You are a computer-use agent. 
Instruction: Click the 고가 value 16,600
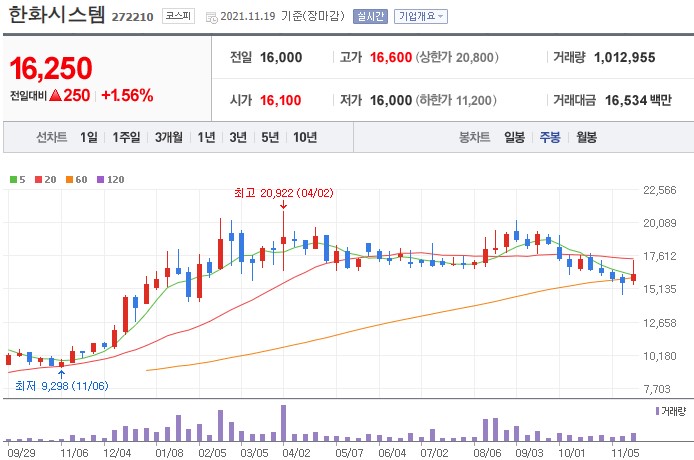(x=391, y=58)
